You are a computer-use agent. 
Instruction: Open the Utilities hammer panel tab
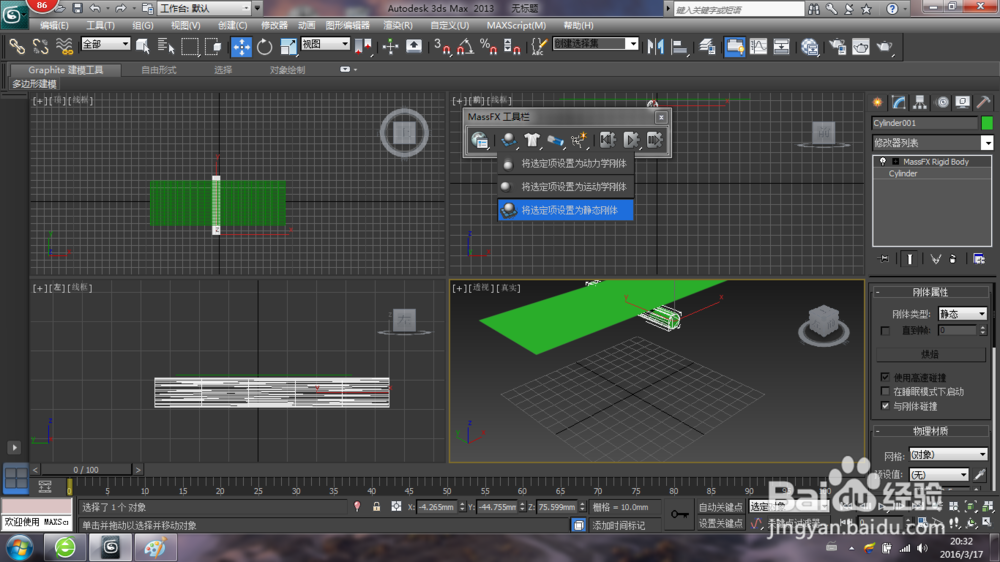(x=983, y=102)
